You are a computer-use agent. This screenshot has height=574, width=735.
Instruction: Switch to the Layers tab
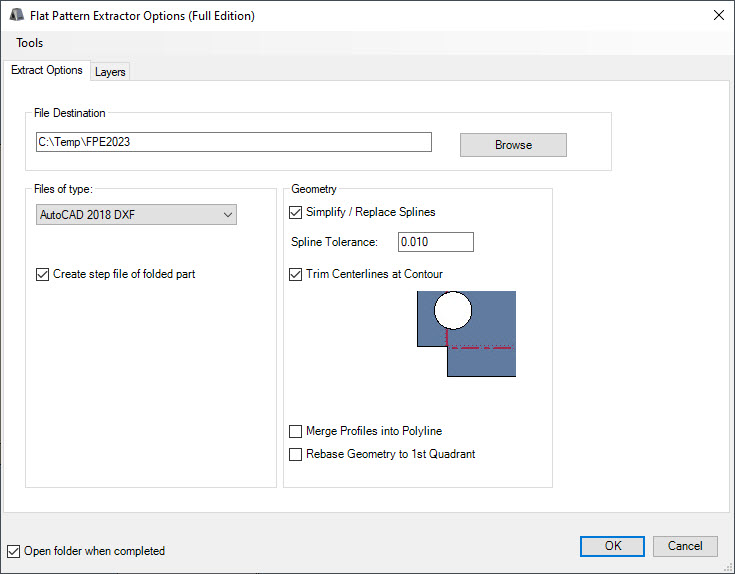[110, 72]
